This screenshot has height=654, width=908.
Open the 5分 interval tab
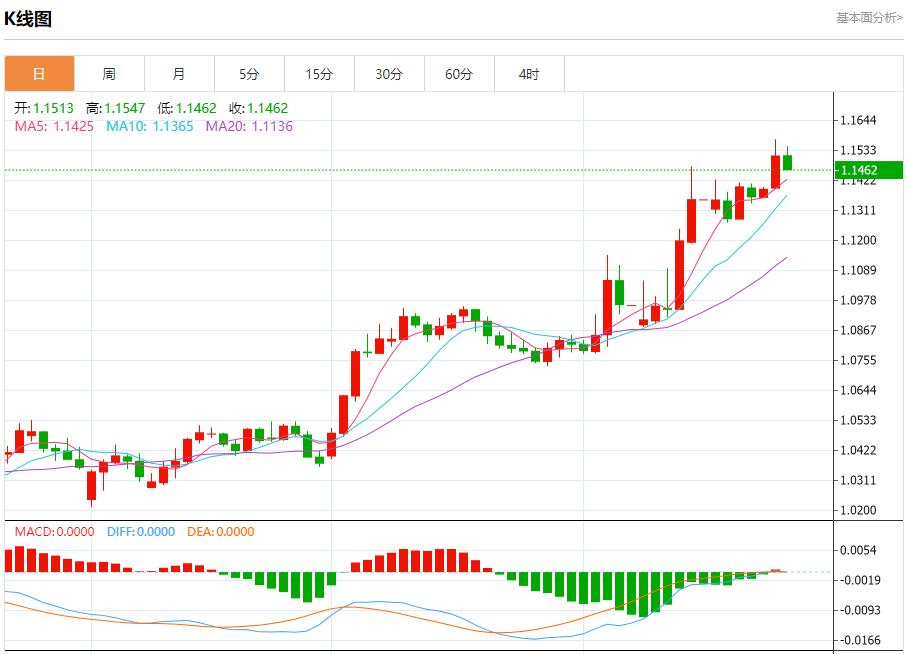coord(249,74)
